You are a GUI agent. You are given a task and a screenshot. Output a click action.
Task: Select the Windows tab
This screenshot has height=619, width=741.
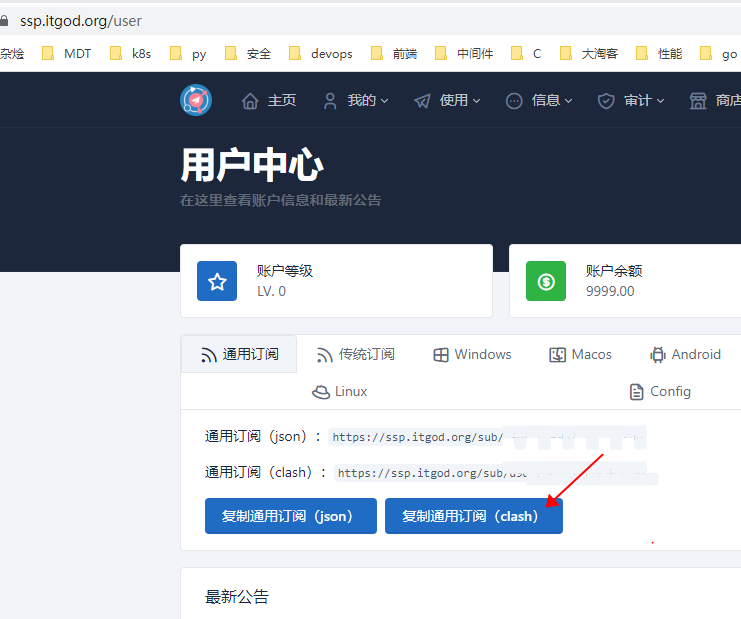point(472,354)
